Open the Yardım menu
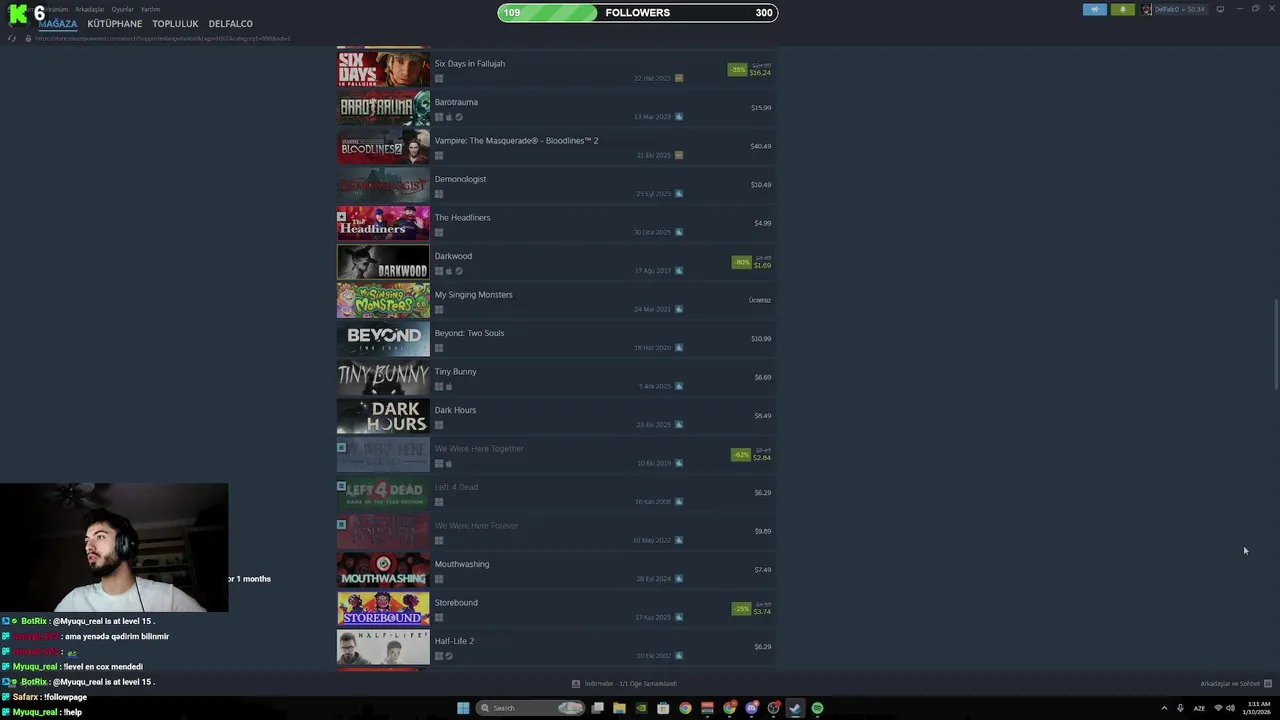Screen dimensions: 1280x720 click(150, 9)
